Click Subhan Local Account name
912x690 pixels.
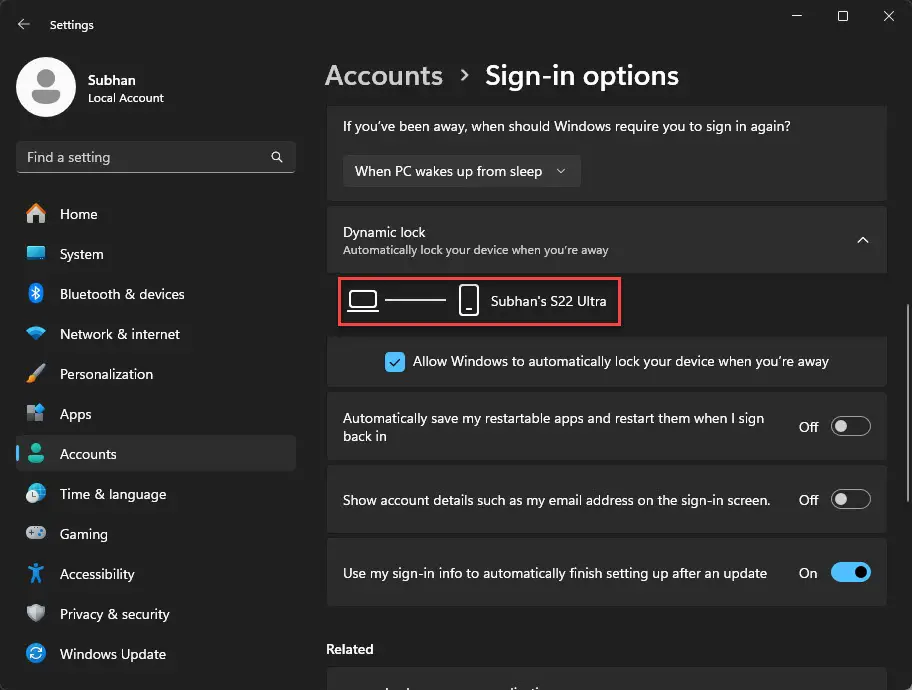(126, 88)
